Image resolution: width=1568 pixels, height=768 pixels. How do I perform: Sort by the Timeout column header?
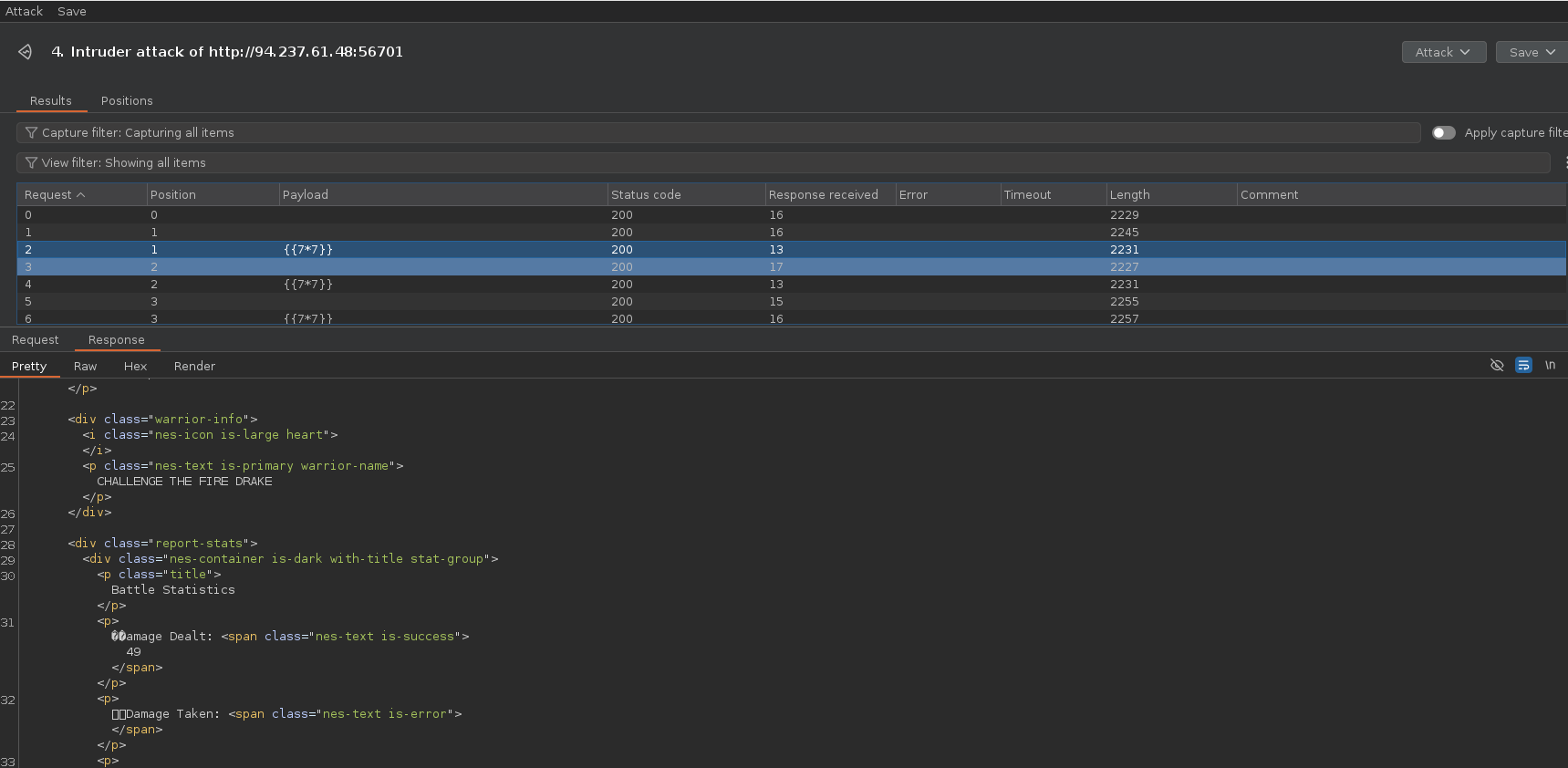(1054, 194)
